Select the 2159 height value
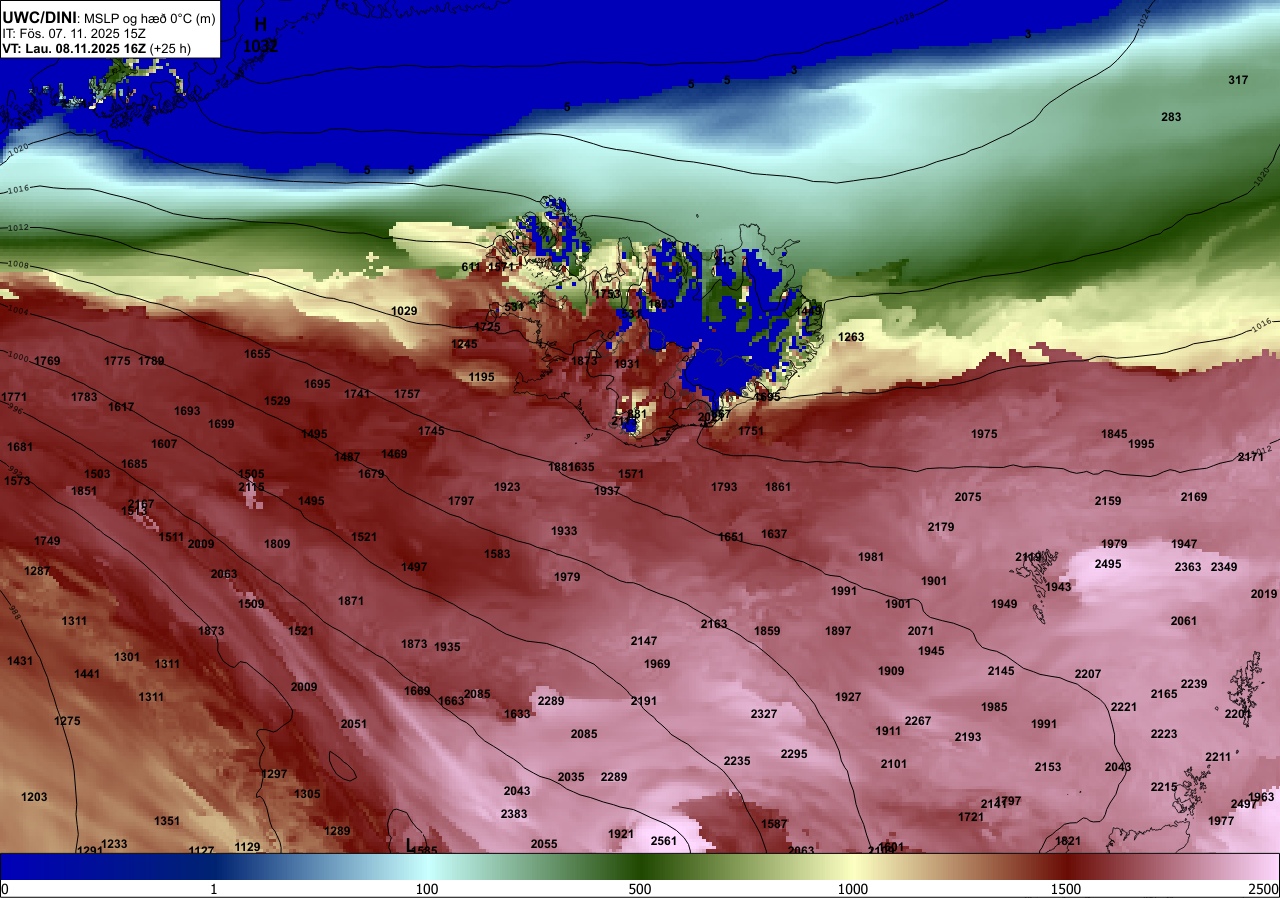 click(1108, 501)
